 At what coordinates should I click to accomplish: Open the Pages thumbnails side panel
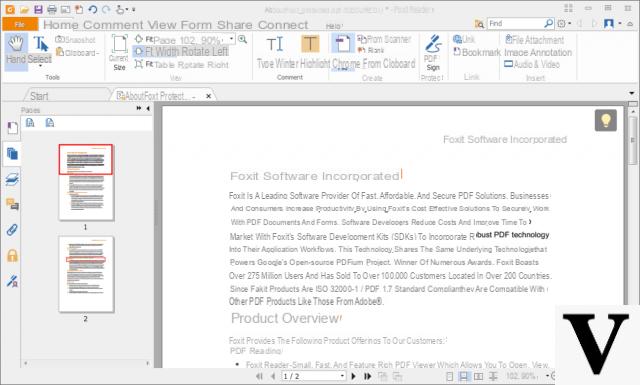point(12,154)
